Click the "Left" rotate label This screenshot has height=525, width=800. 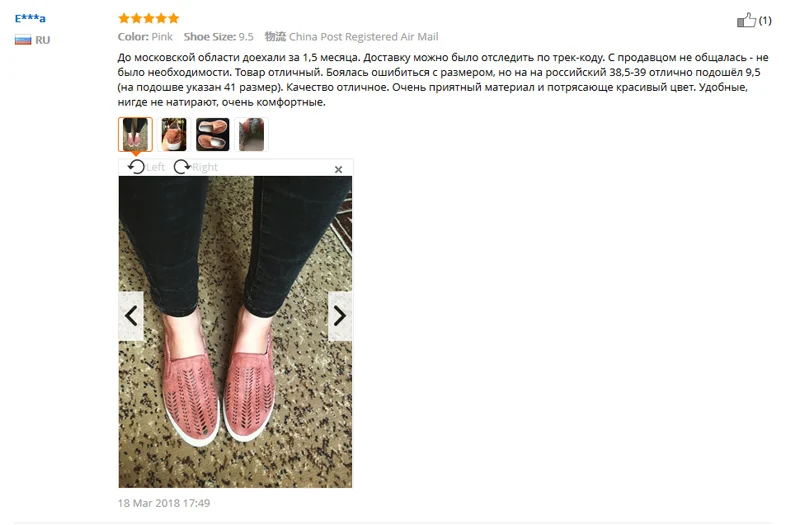point(156,167)
